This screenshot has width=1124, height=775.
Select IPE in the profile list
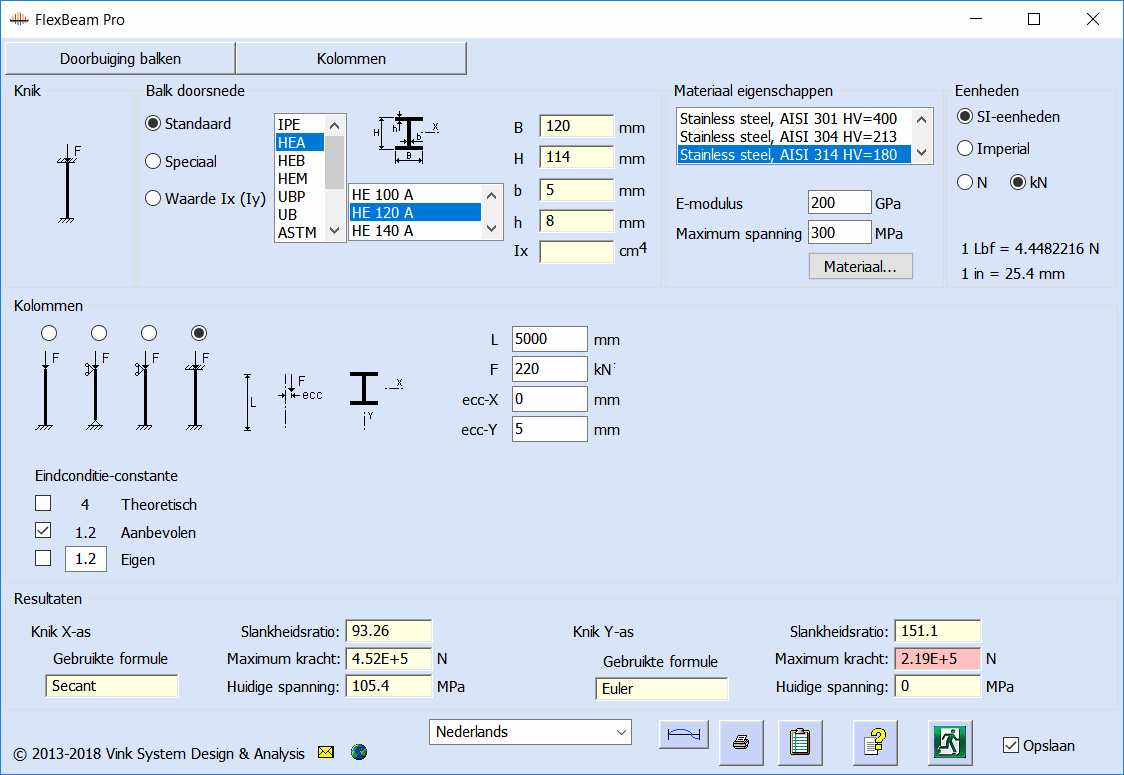point(300,125)
